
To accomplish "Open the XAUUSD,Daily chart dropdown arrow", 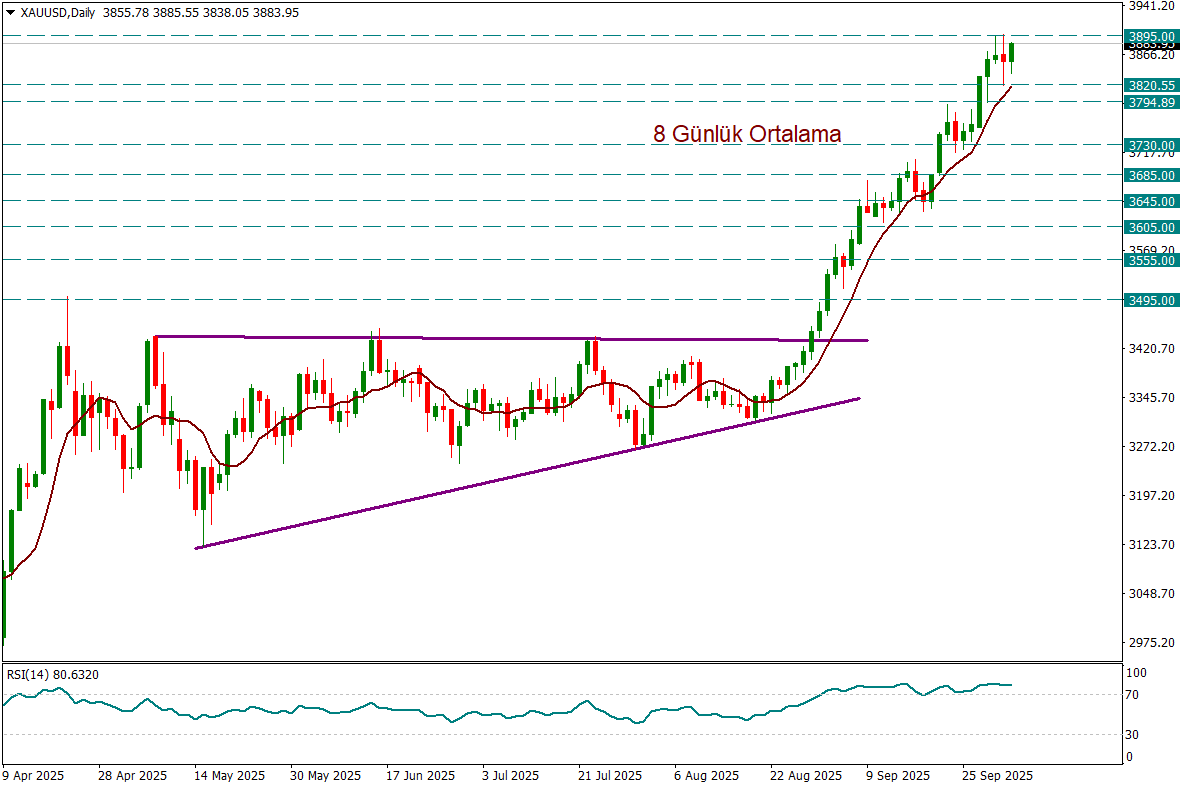I will pyautogui.click(x=10, y=13).
